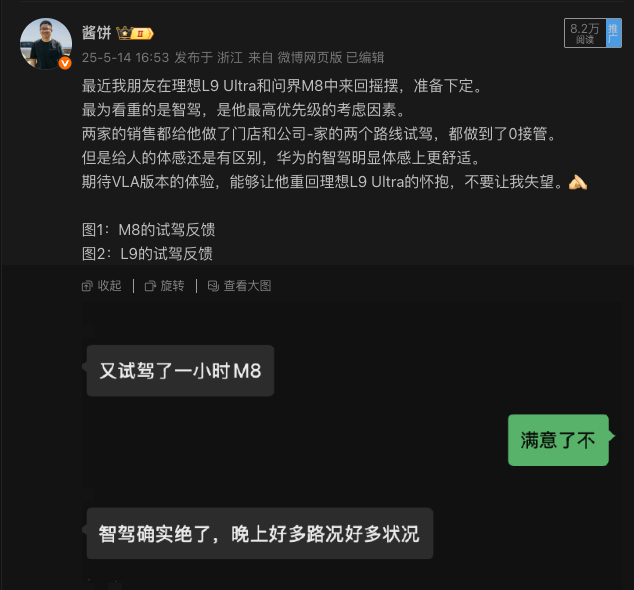Image resolution: width=634 pixels, height=590 pixels.
Task: Click the chat bubble 又试驾了一小时M8
Action: (180, 370)
